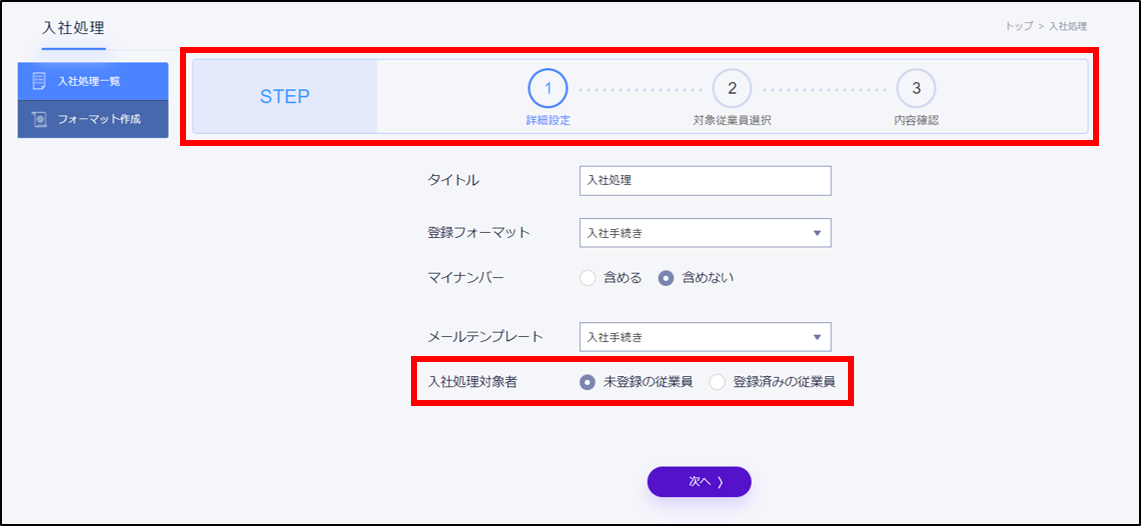Click the 対象従業員選択 step label
Viewport: 1141px width, 526px height.
click(732, 121)
